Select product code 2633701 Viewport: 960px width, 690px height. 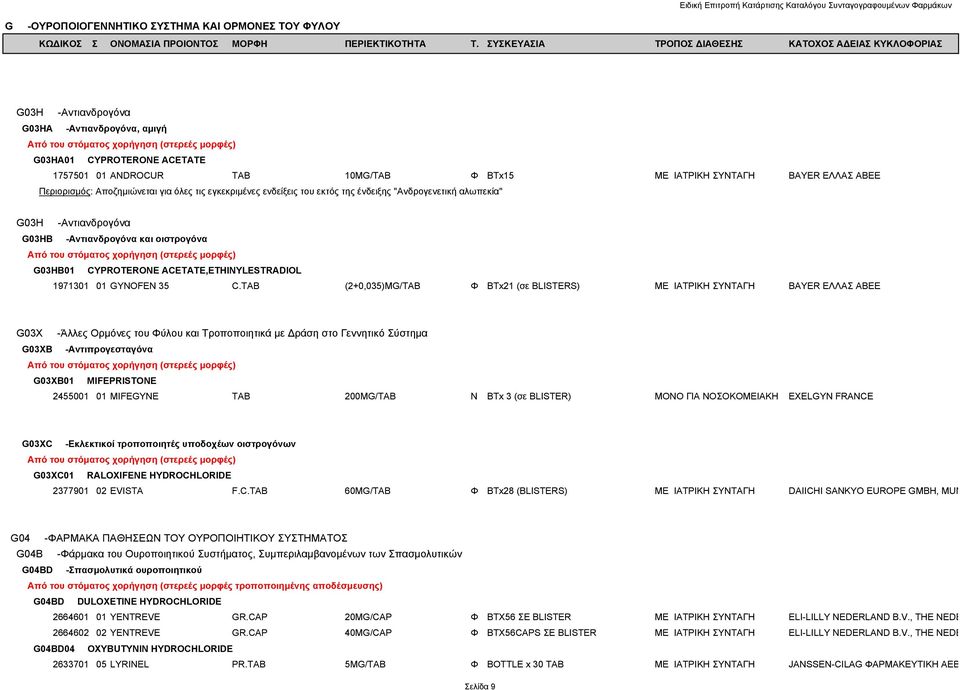70,664
